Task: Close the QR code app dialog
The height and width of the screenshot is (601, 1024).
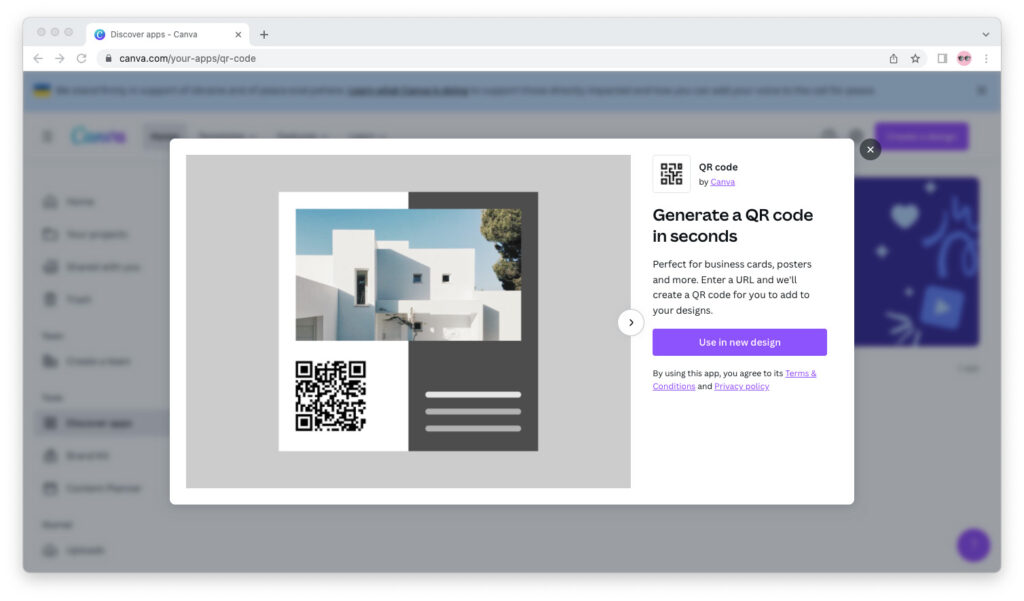Action: point(870,150)
